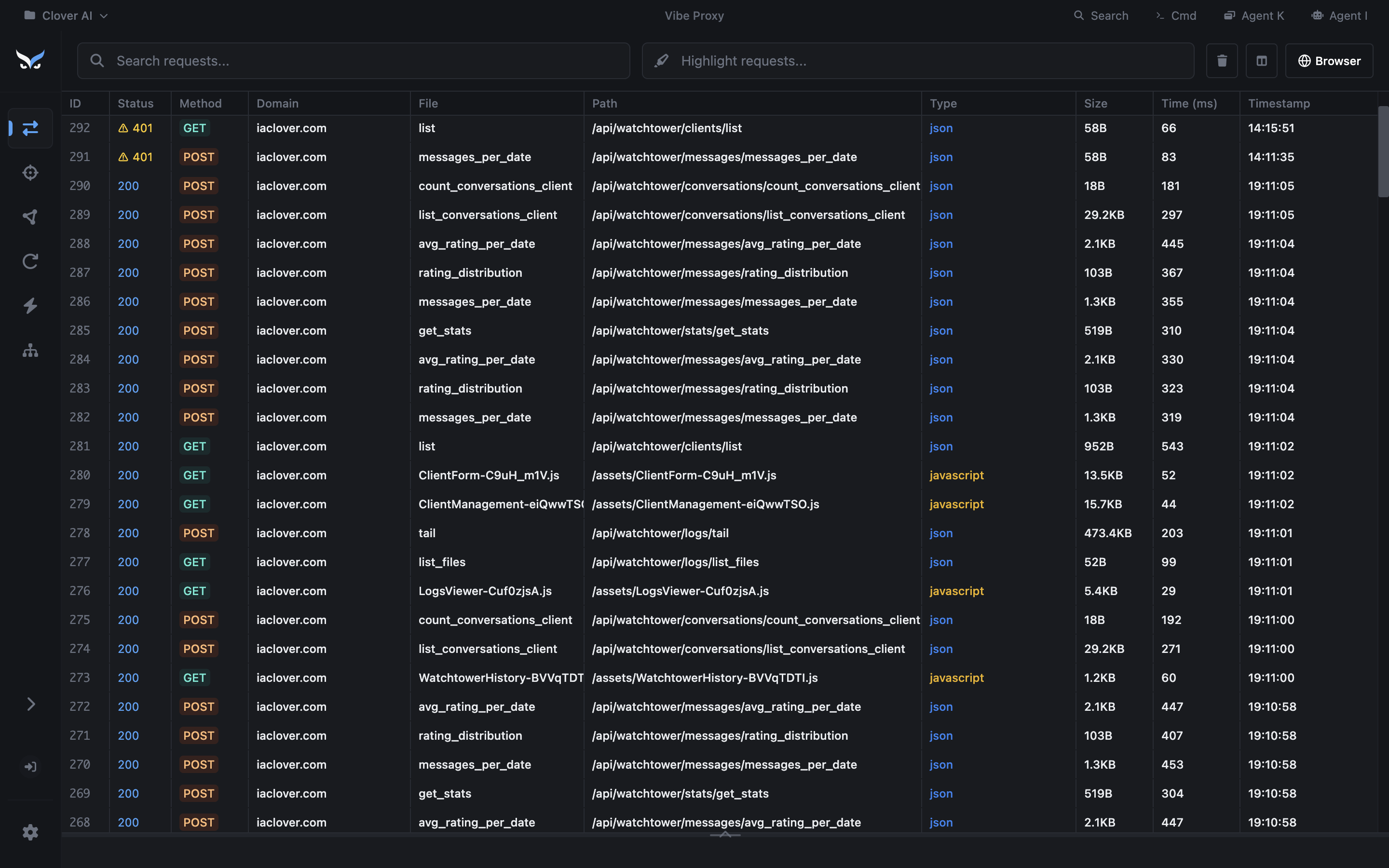Click the crosshair target sidebar icon
This screenshot has width=1389, height=868.
click(x=30, y=173)
